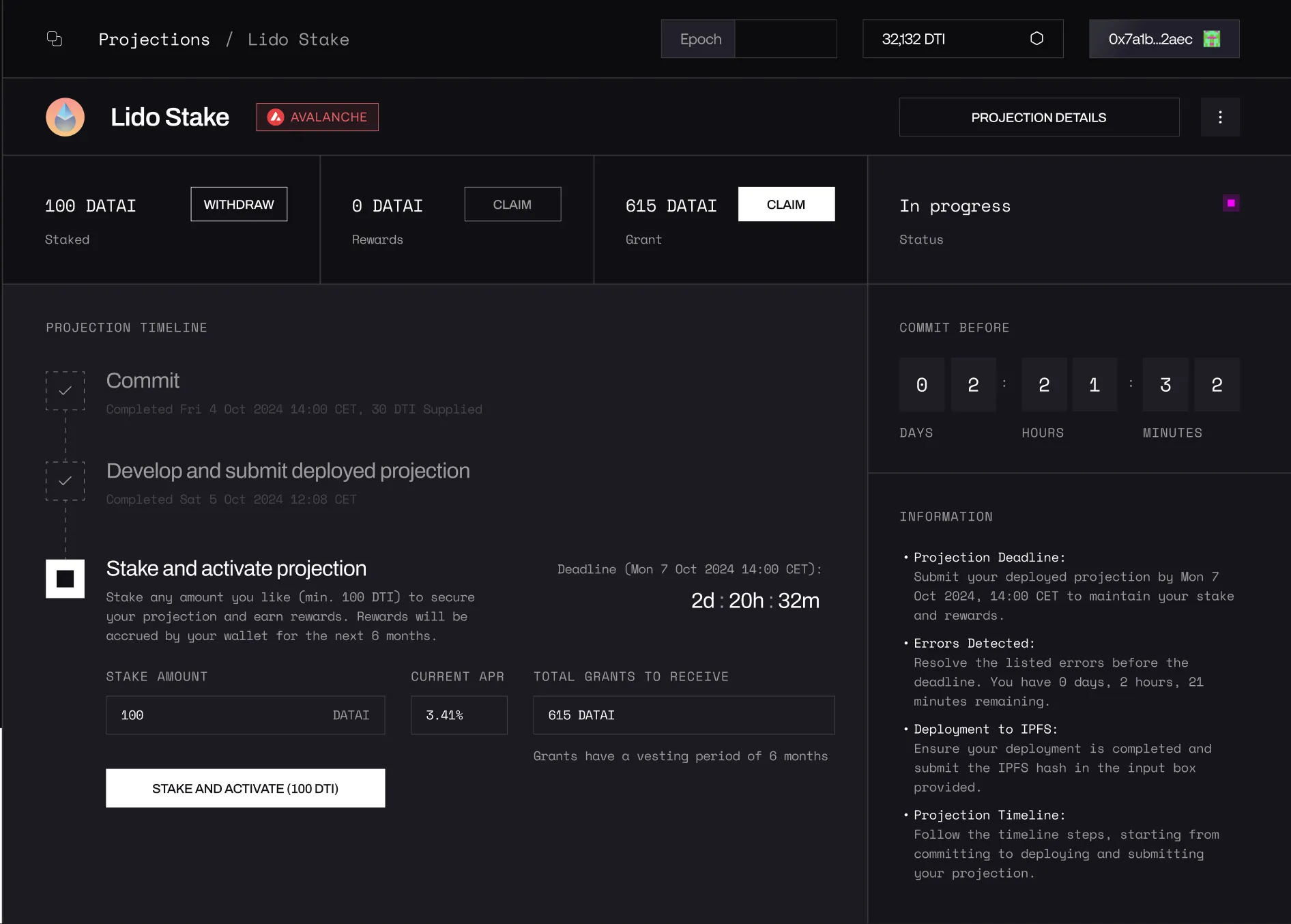Screen dimensions: 1291x924
Task: Toggle the Epoch switch in the top bar
Action: click(x=697, y=39)
